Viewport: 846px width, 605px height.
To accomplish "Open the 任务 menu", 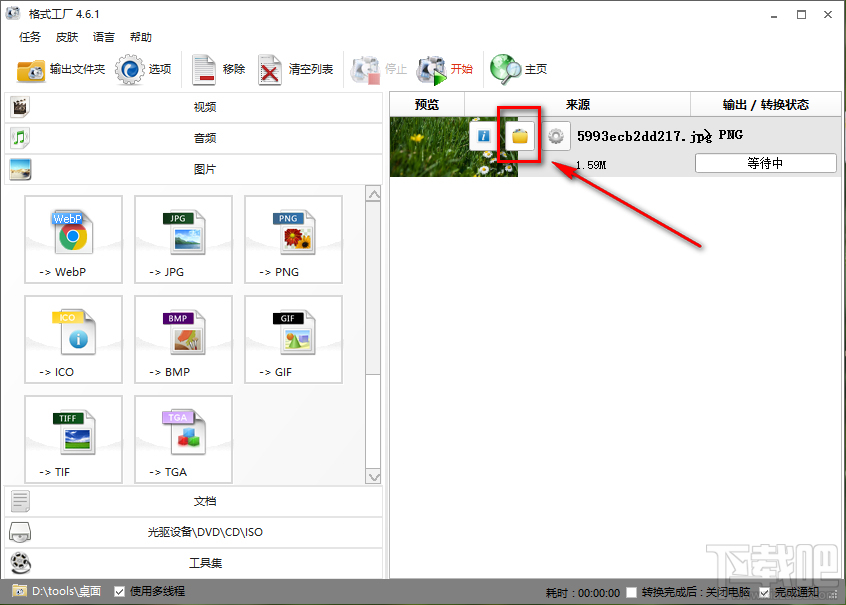I will pos(30,37).
